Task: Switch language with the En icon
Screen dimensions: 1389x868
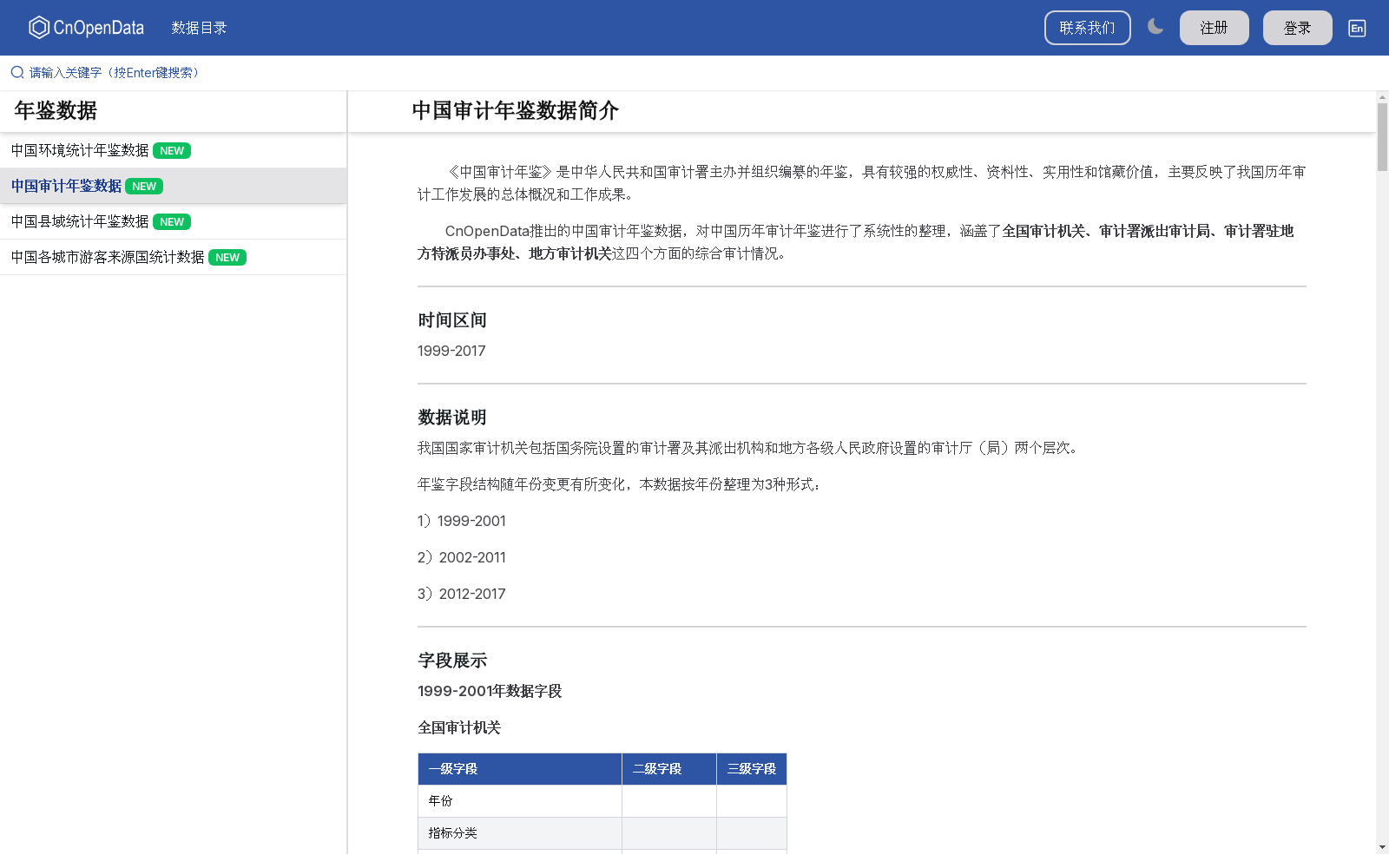Action: pos(1357,28)
